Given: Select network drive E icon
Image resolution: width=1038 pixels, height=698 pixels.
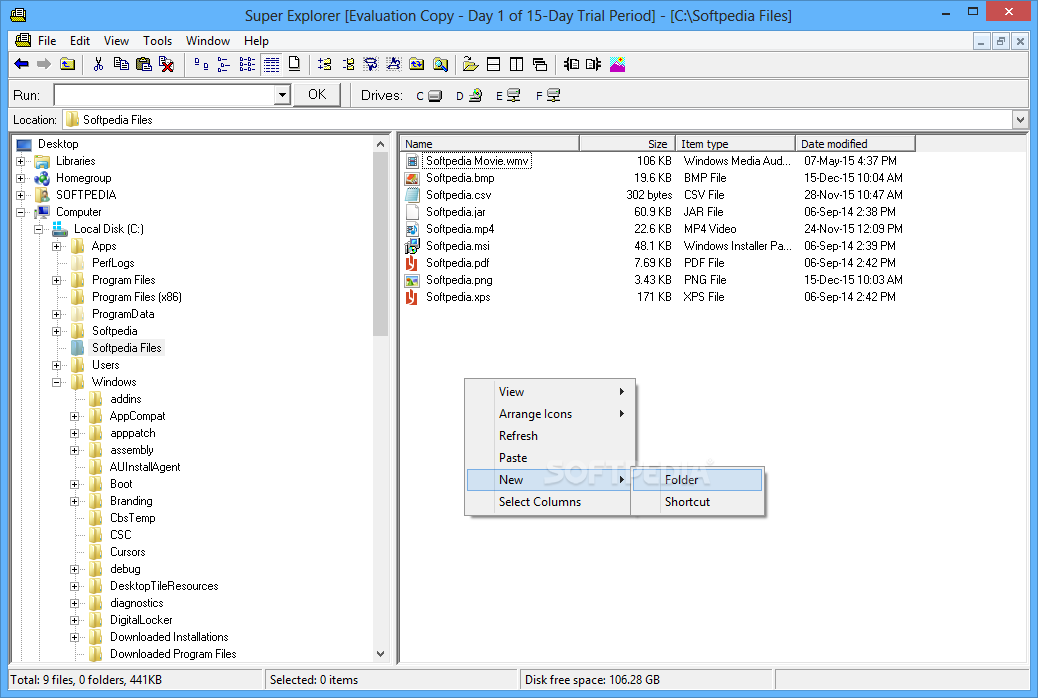Looking at the screenshot, I should point(508,96).
